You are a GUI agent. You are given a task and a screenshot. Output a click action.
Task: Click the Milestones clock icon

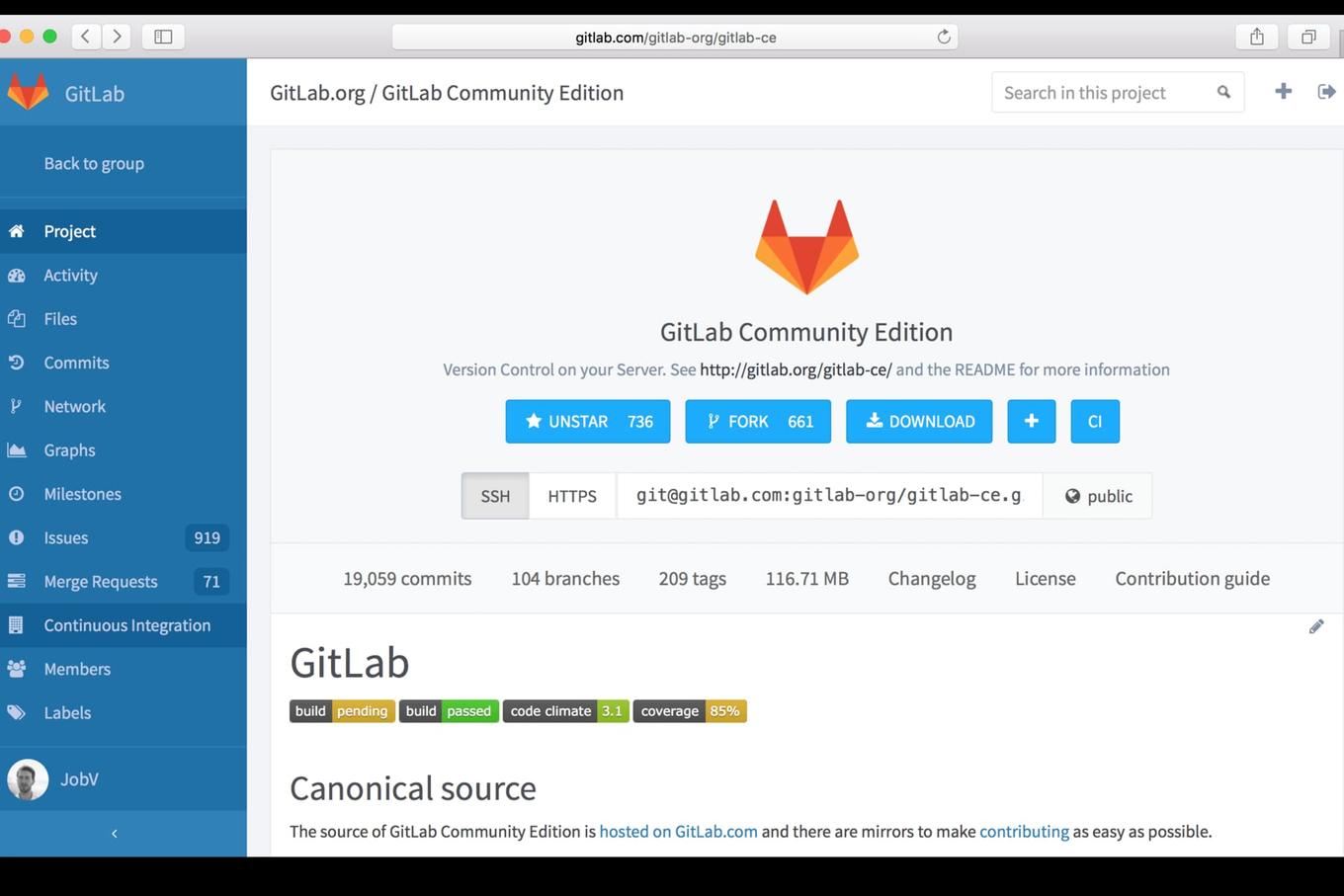[16, 494]
